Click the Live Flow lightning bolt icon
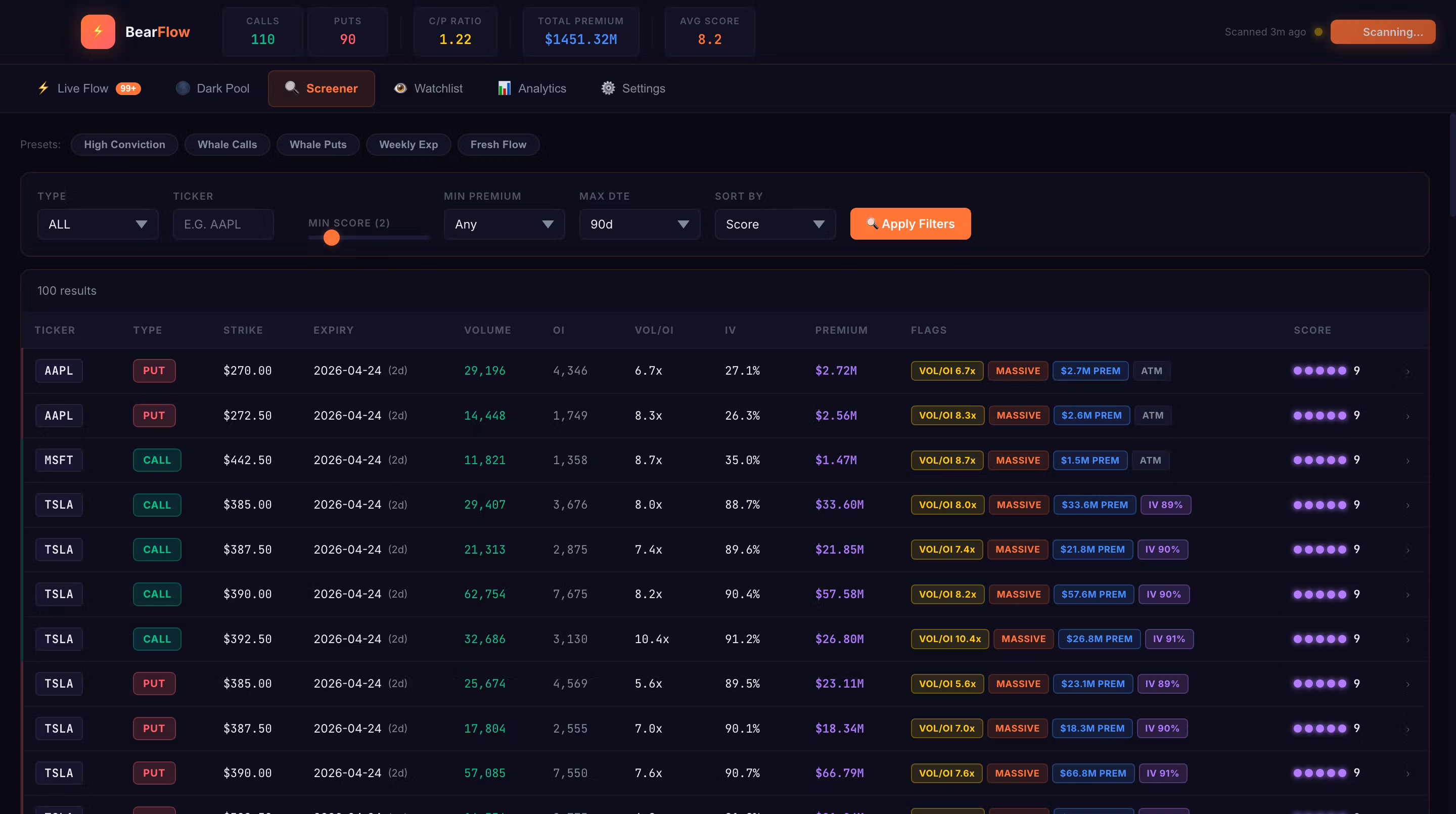 pyautogui.click(x=43, y=87)
